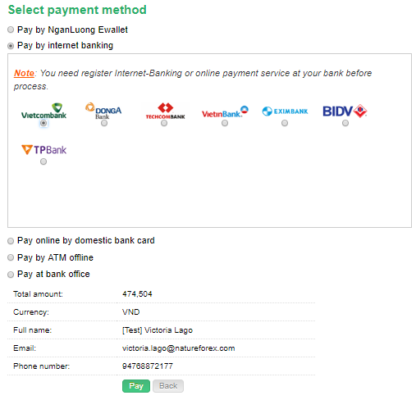This screenshot has width=416, height=400.
Task: Select the radio button under TPBank
Action: pos(43,162)
